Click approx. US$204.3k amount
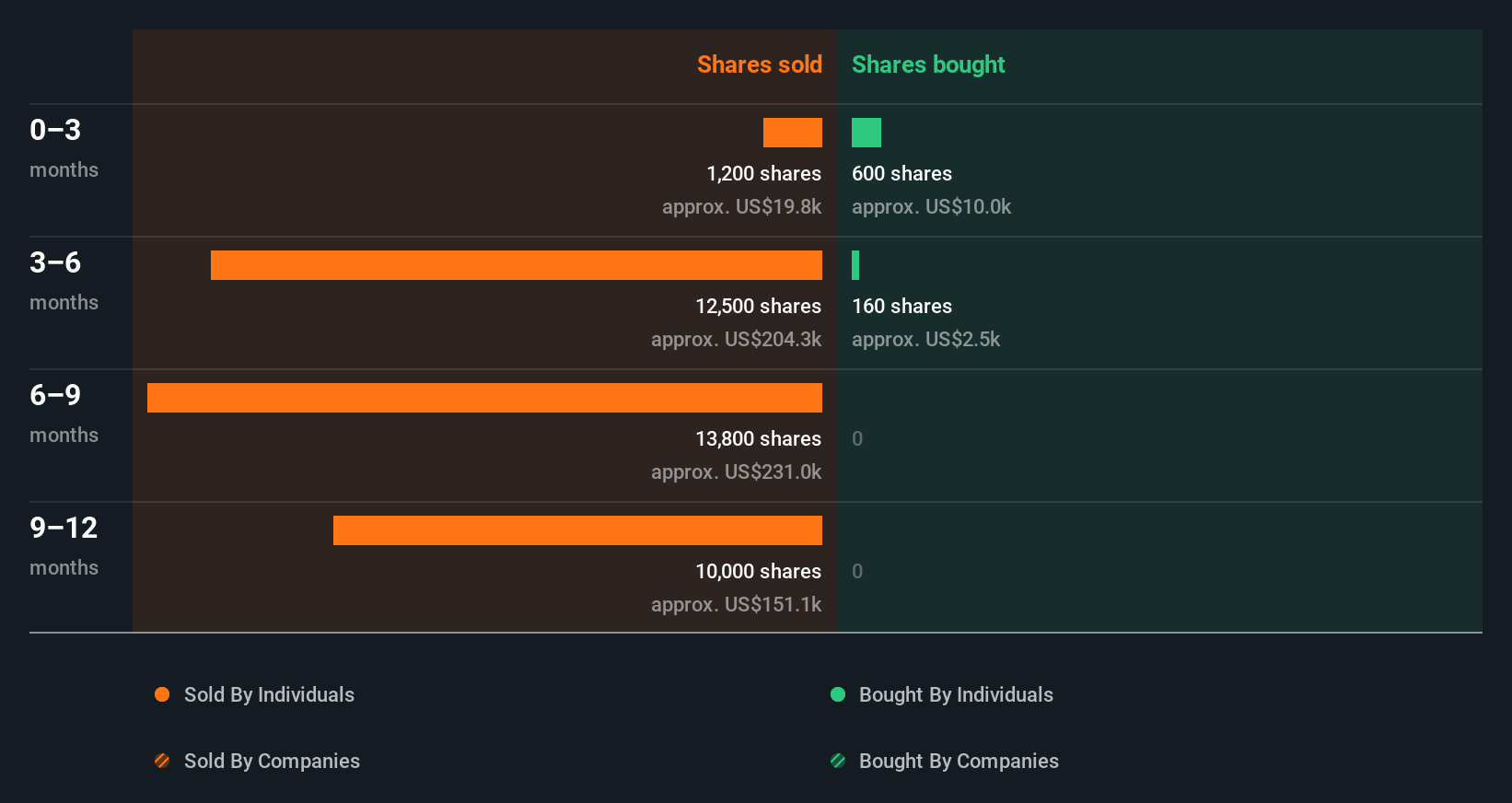Viewport: 1512px width, 803px height. (737, 339)
